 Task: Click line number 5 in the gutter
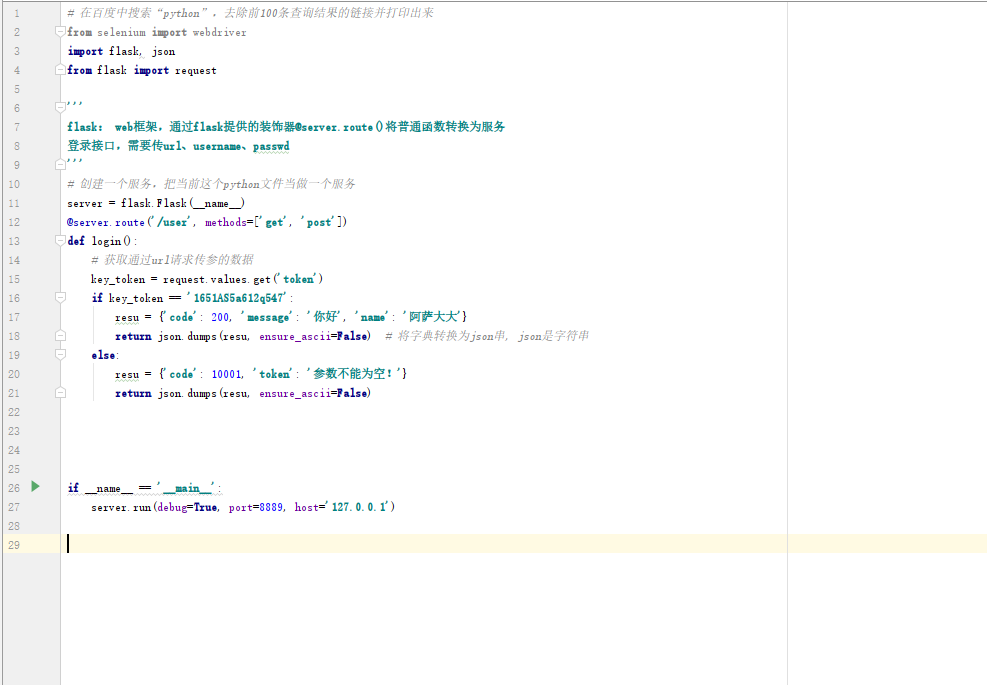[17, 89]
